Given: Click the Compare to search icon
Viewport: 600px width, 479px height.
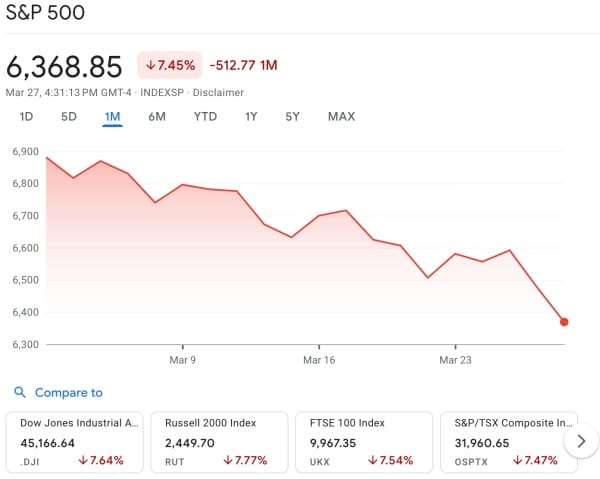Looking at the screenshot, I should tap(20, 393).
